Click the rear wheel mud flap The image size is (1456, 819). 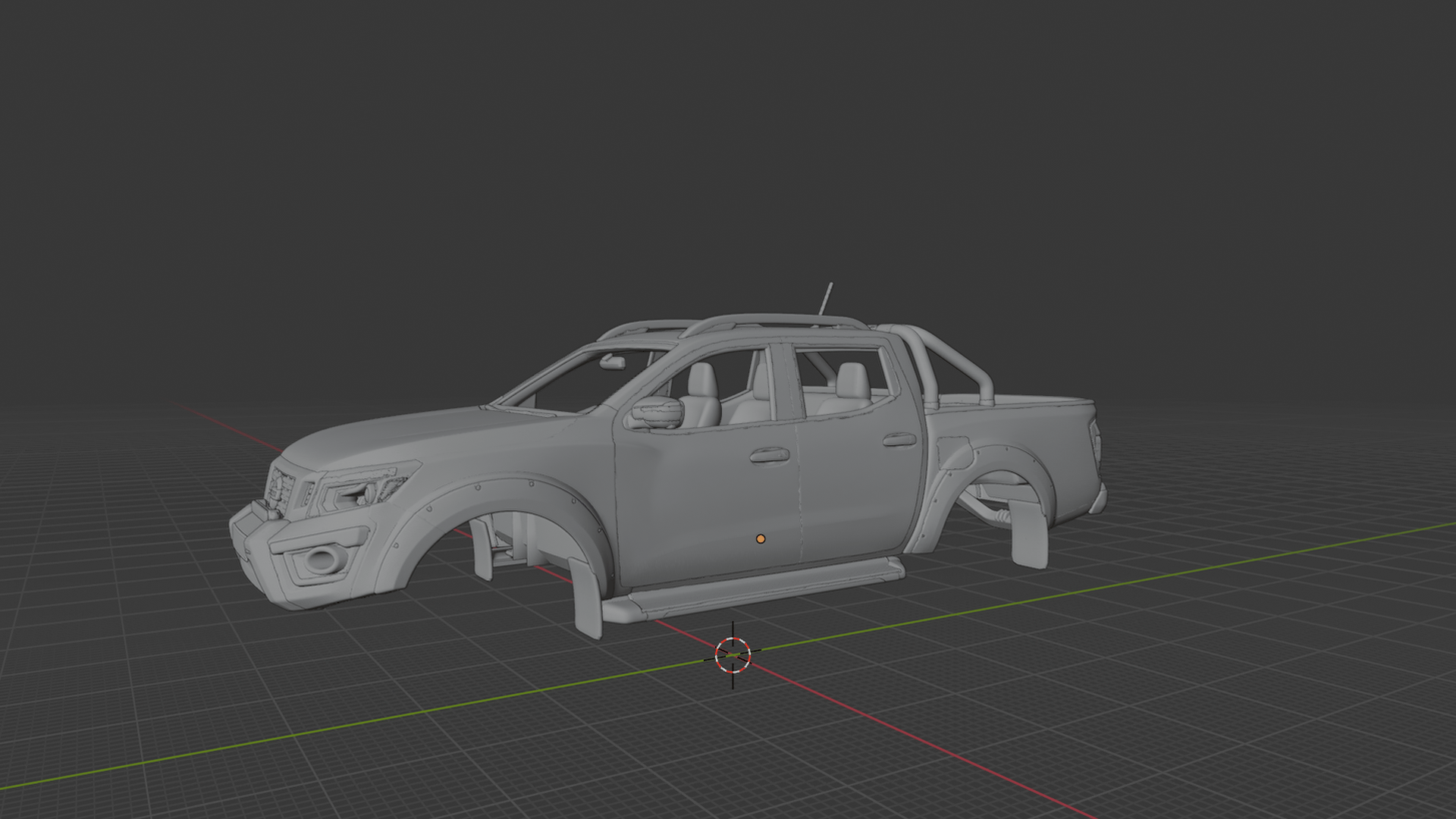coord(1030,534)
